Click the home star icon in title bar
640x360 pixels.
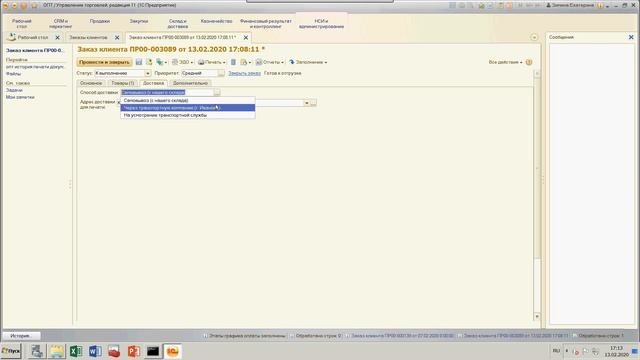click(34, 5)
